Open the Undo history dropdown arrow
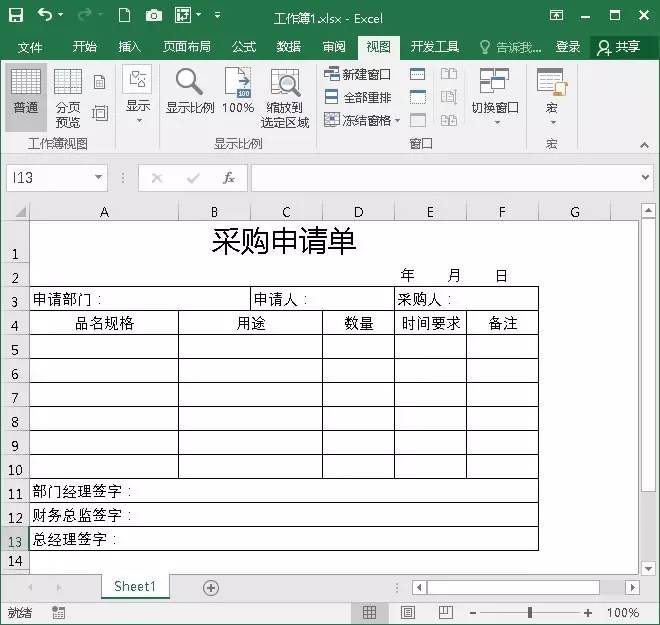Image resolution: width=660 pixels, height=625 pixels. click(x=61, y=15)
